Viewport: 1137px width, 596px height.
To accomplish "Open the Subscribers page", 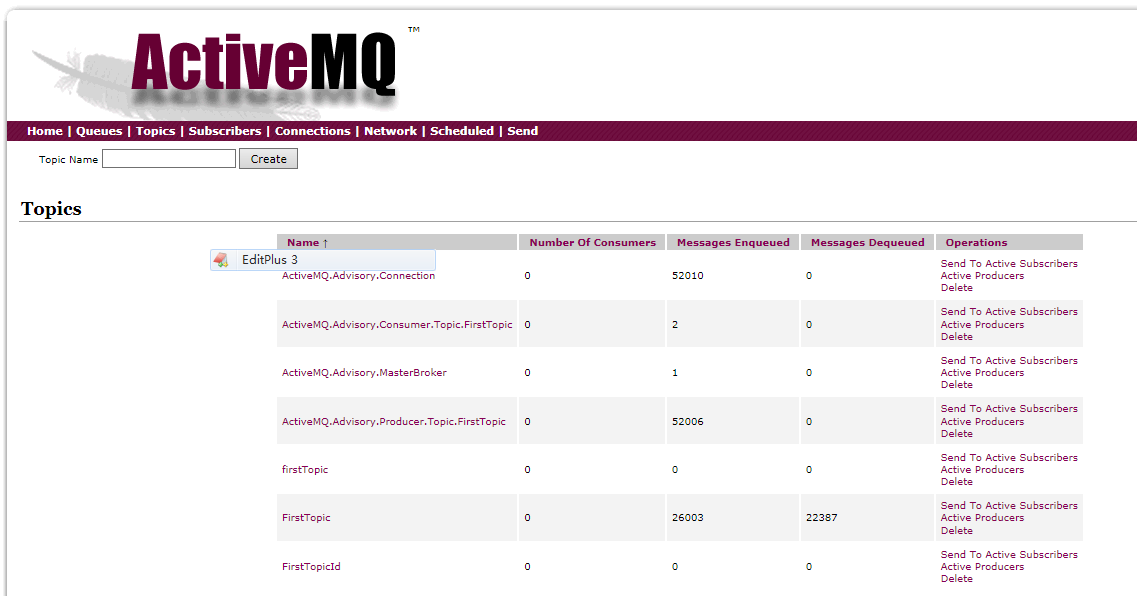I will 225,131.
